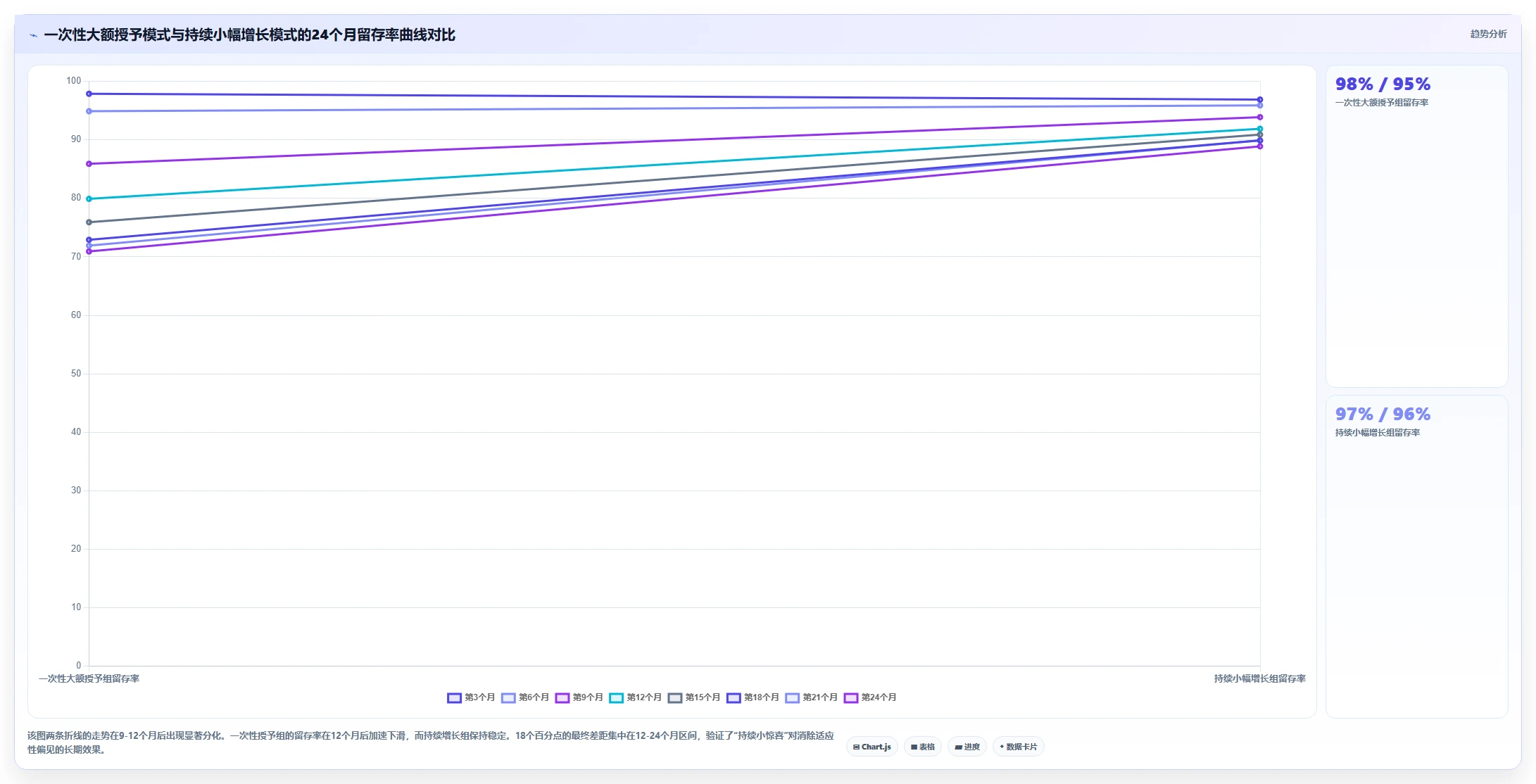This screenshot has width=1536, height=784.
Task: Select the 进度 tag chip
Action: tap(967, 747)
